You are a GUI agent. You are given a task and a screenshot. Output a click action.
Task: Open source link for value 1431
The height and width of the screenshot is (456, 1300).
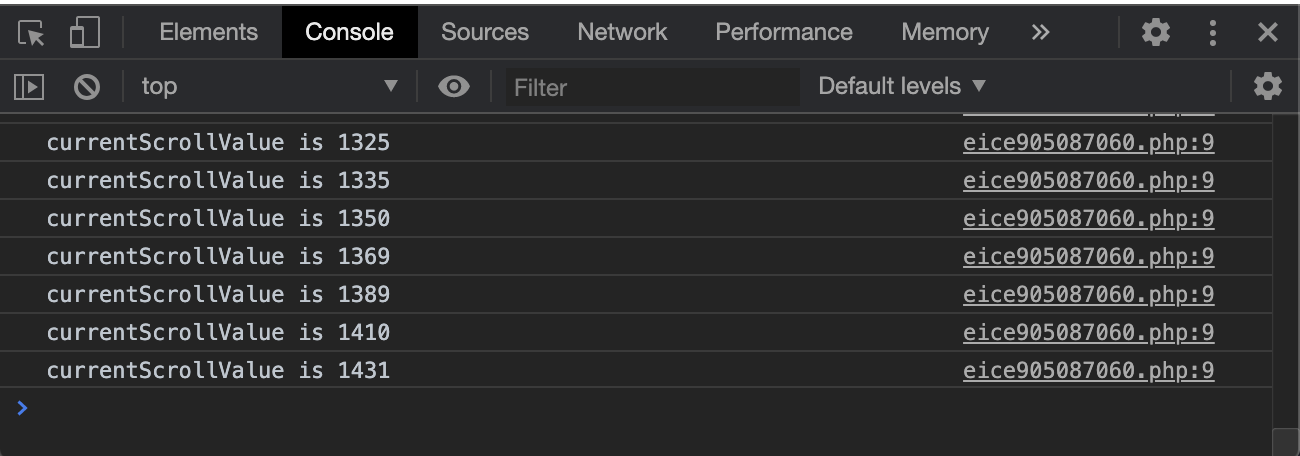coord(1088,371)
